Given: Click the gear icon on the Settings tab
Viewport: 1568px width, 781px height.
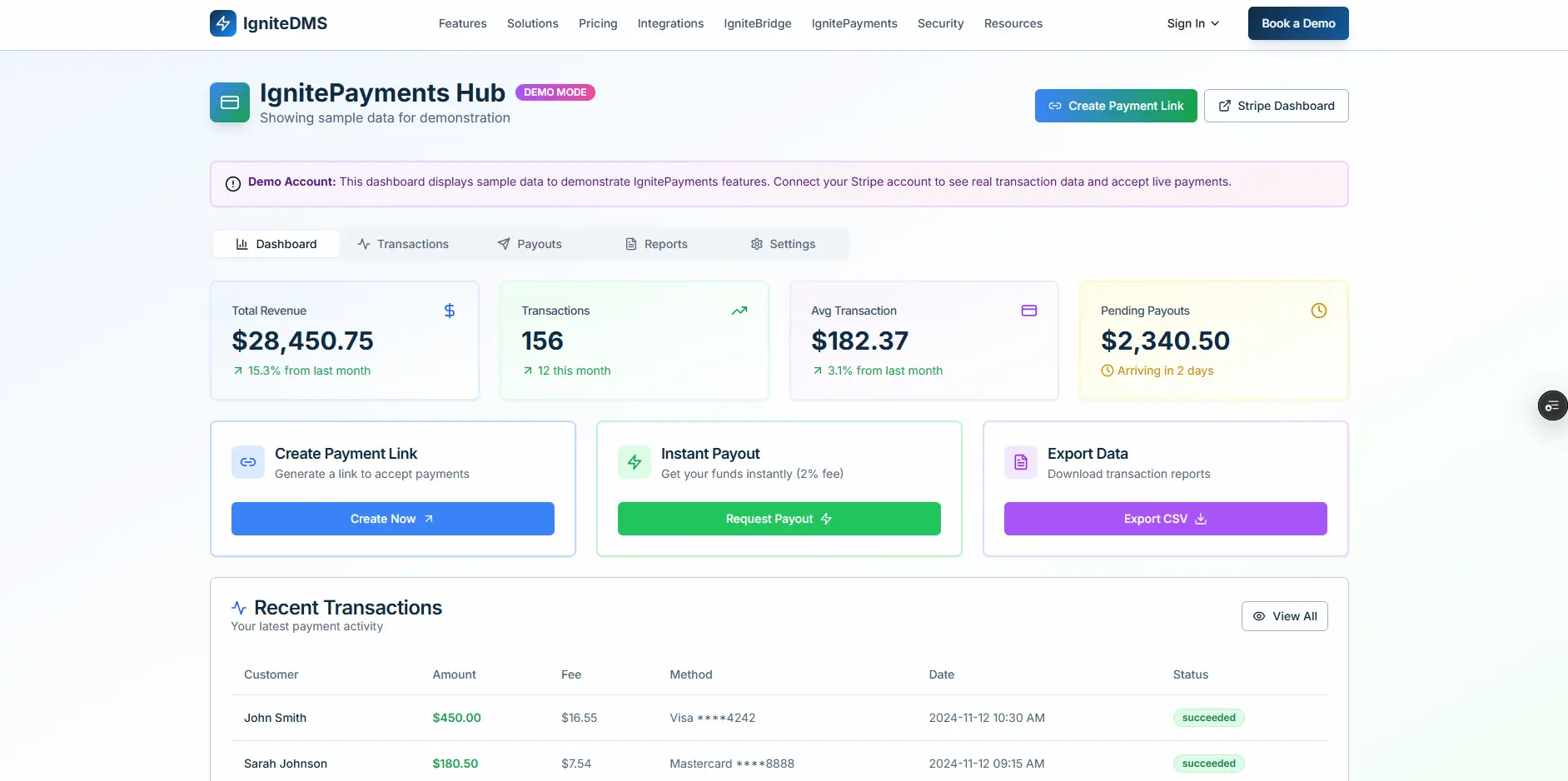Looking at the screenshot, I should pyautogui.click(x=756, y=244).
